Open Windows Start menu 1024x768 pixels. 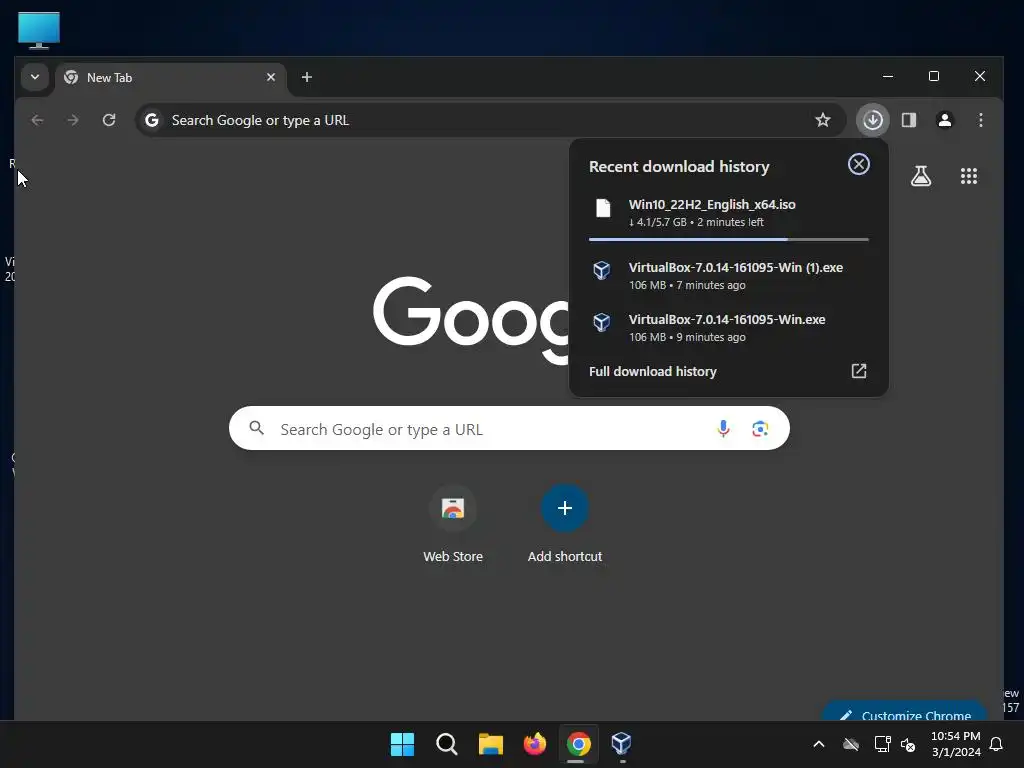pyautogui.click(x=402, y=744)
